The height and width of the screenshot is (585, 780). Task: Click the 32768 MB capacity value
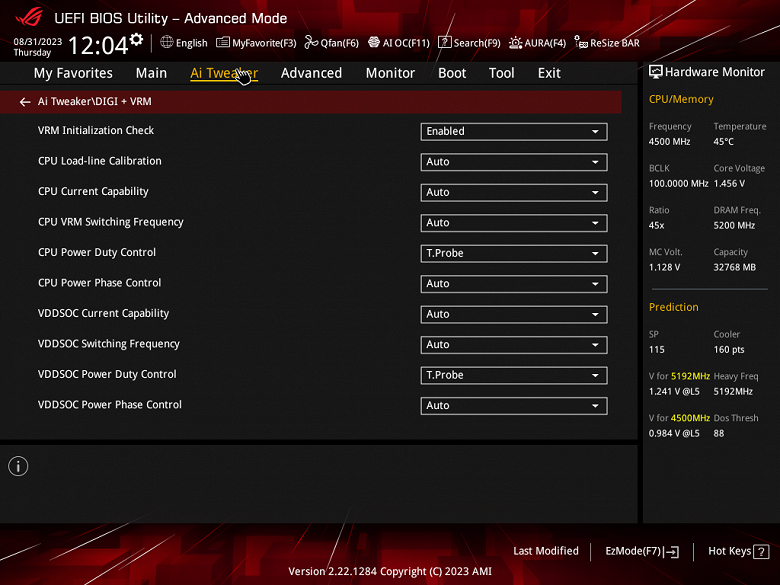point(734,267)
